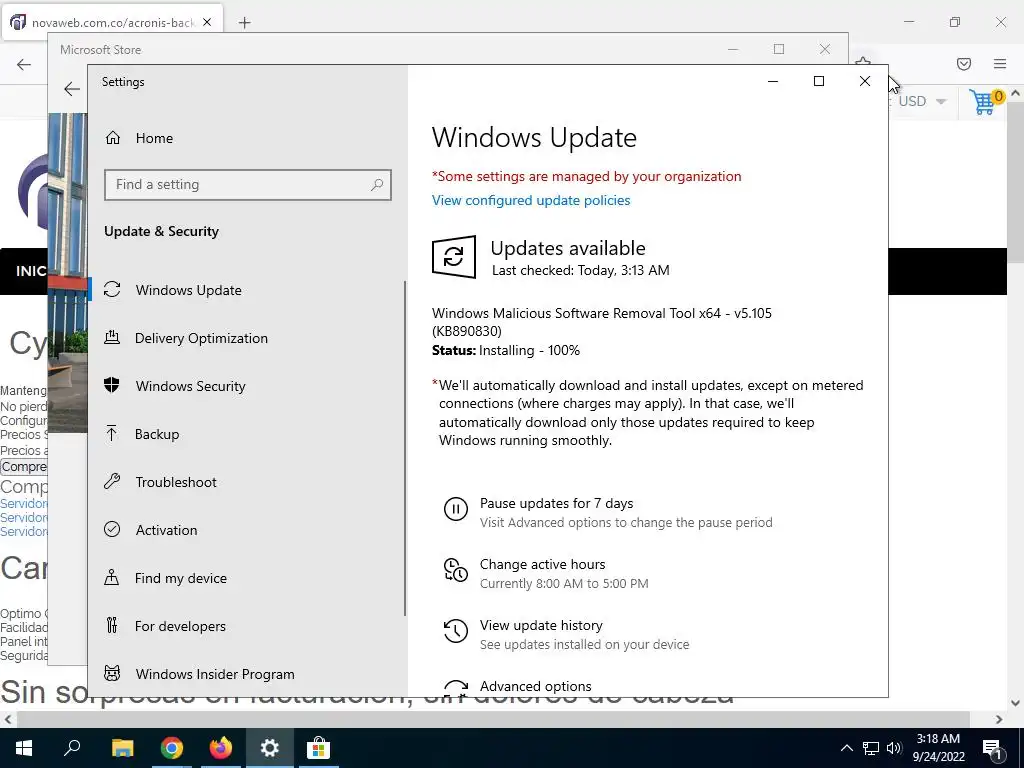Close the novaweb.com.co browser tab

click(x=207, y=22)
